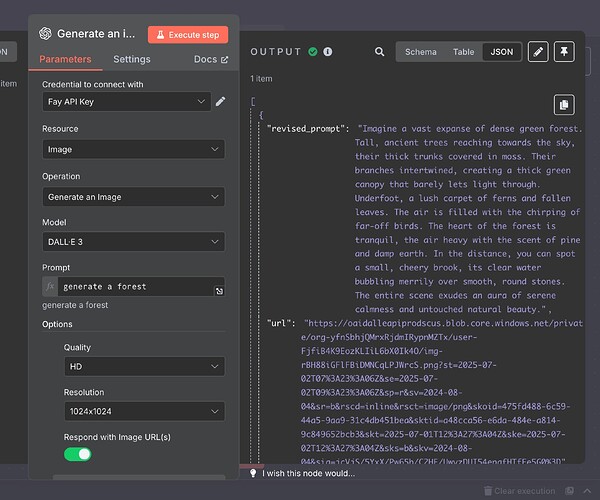This screenshot has width=600, height=500.
Task: Click the Clear execution button
Action: point(519,491)
